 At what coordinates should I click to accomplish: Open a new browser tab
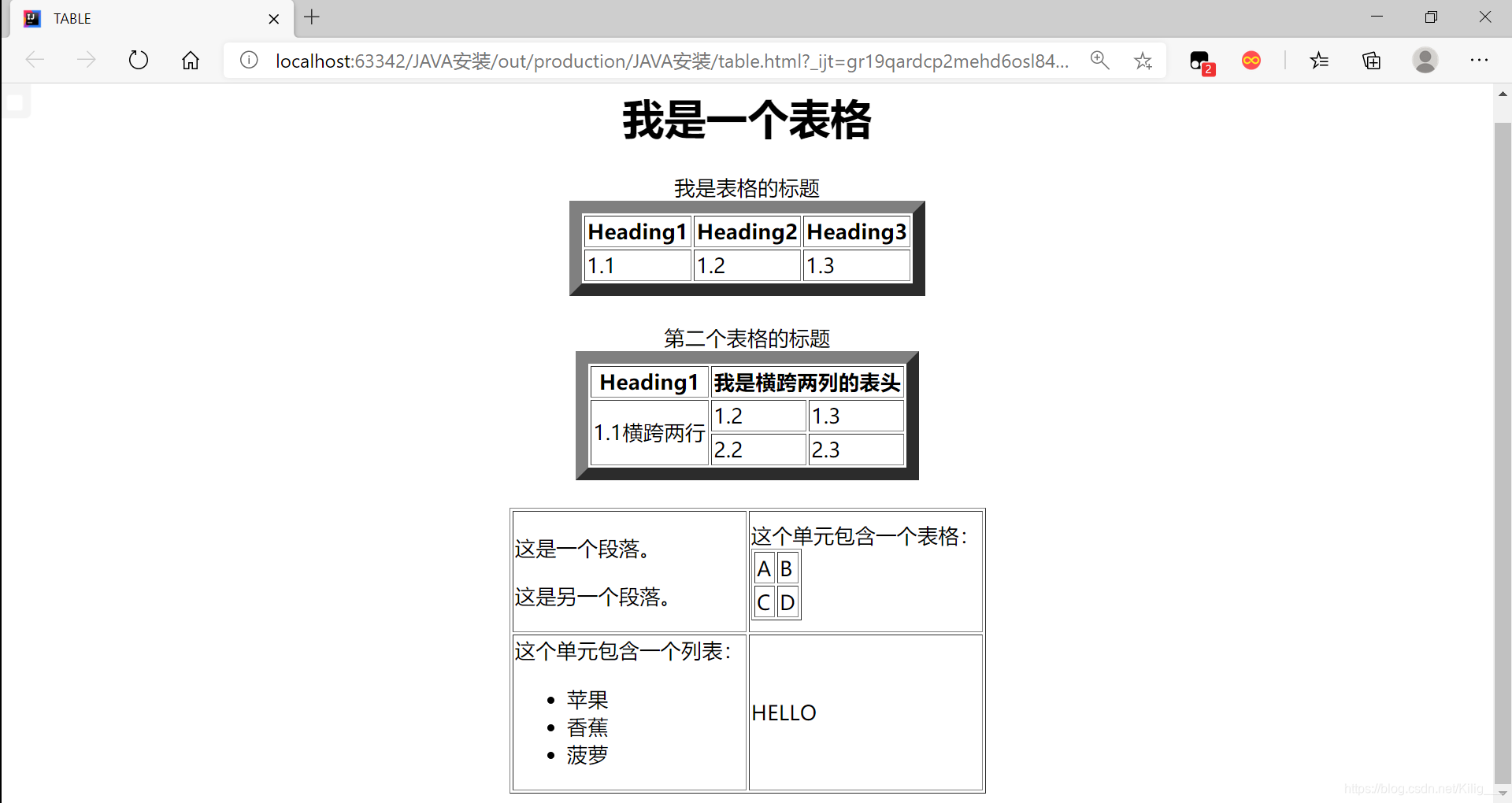tap(312, 17)
